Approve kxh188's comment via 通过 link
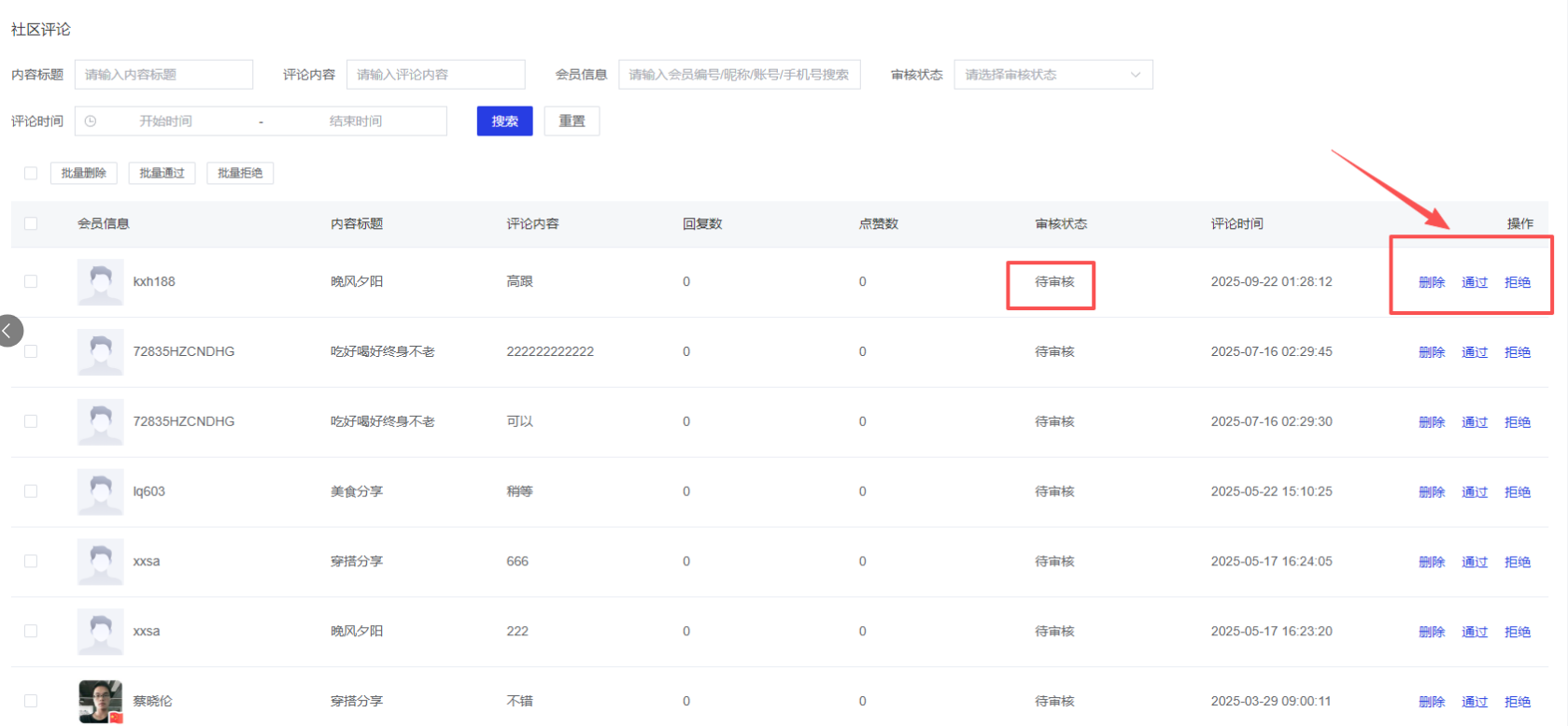Screen dimensions: 1568x726 pos(1475,282)
